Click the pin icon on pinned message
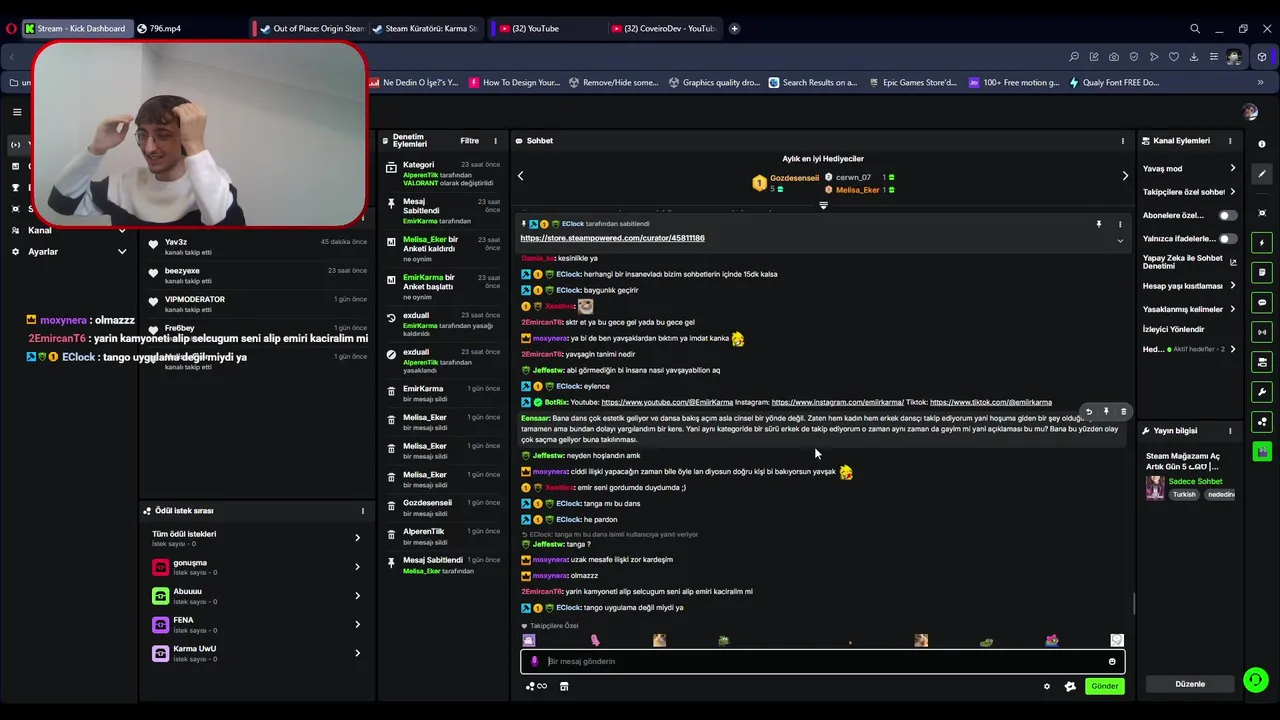 [x=1098, y=224]
